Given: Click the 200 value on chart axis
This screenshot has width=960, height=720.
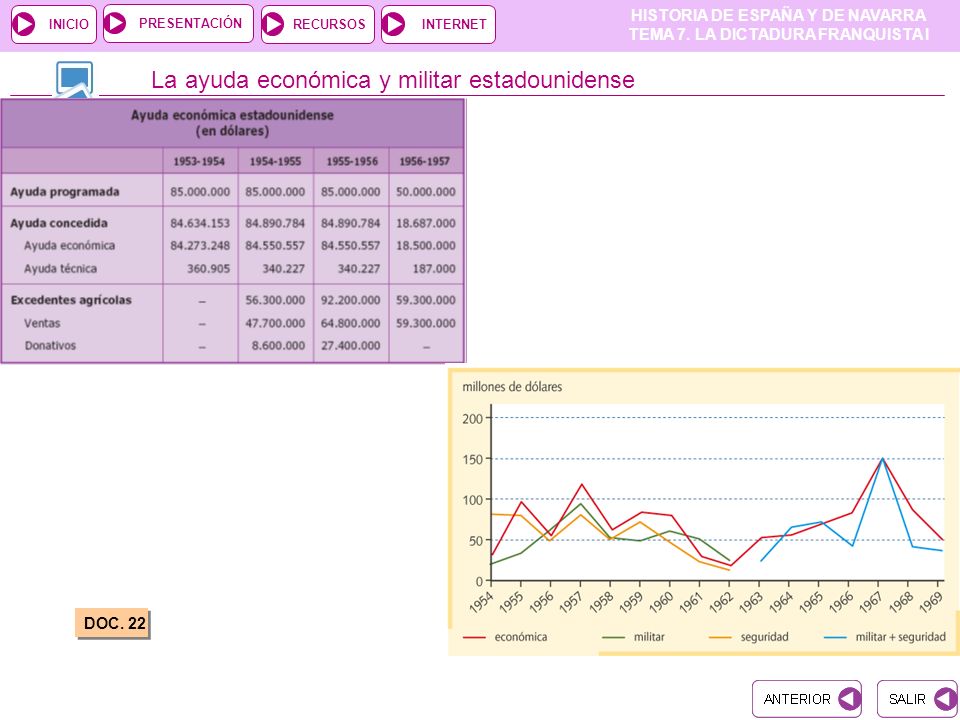Looking at the screenshot, I should click(x=473, y=419).
